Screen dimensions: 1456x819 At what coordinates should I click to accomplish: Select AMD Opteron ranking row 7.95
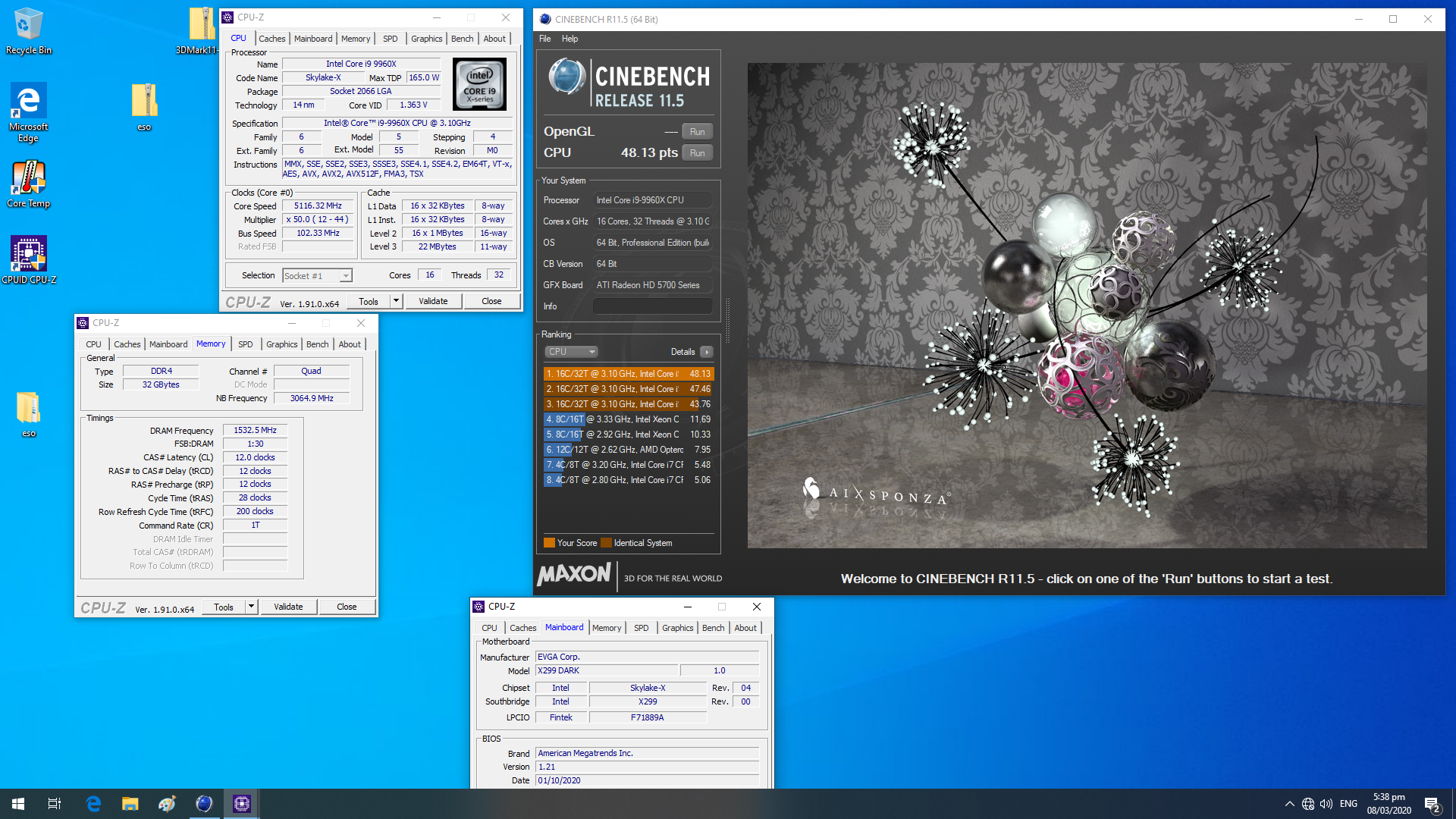pos(629,450)
